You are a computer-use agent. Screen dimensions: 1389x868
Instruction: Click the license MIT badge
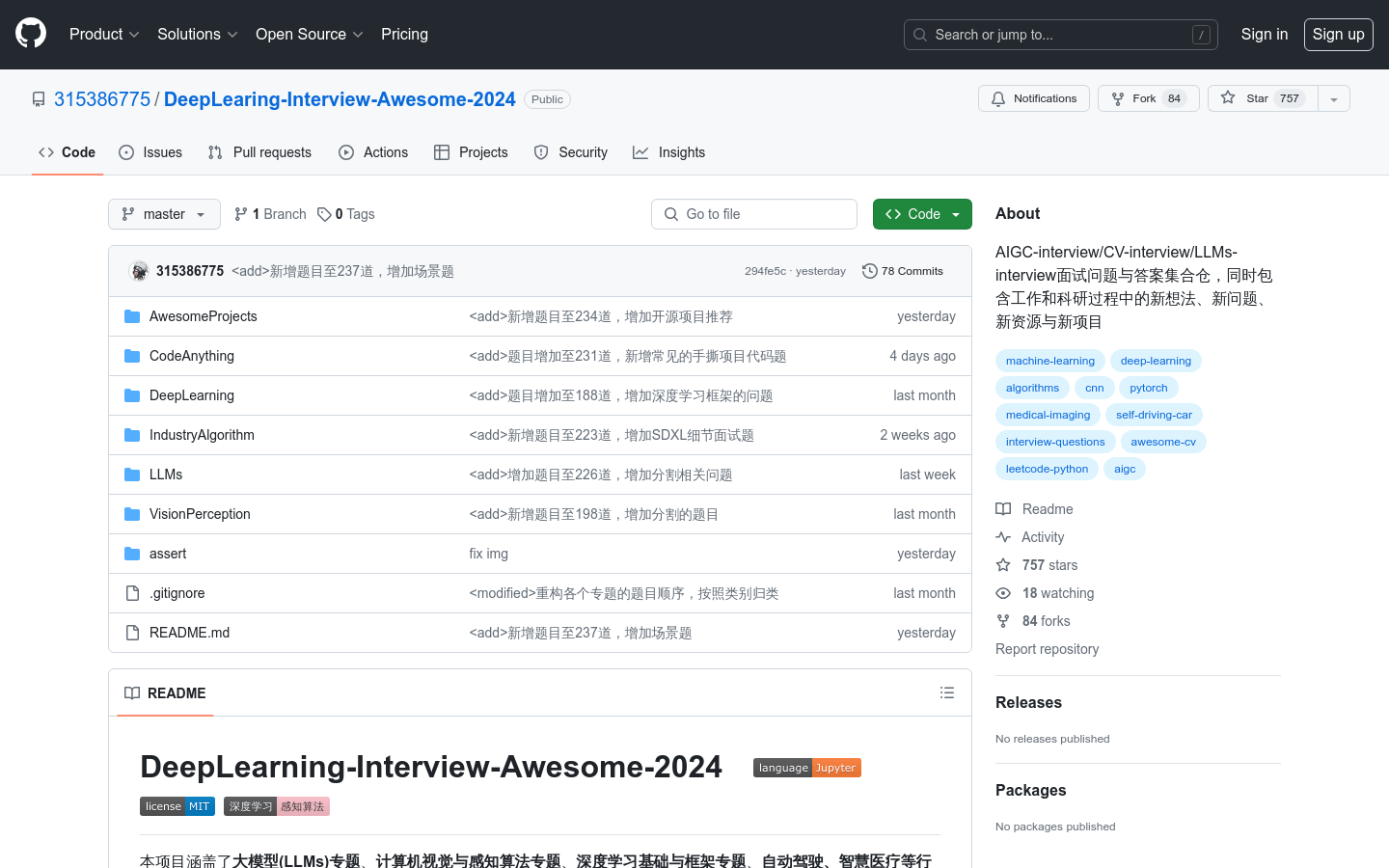click(177, 806)
